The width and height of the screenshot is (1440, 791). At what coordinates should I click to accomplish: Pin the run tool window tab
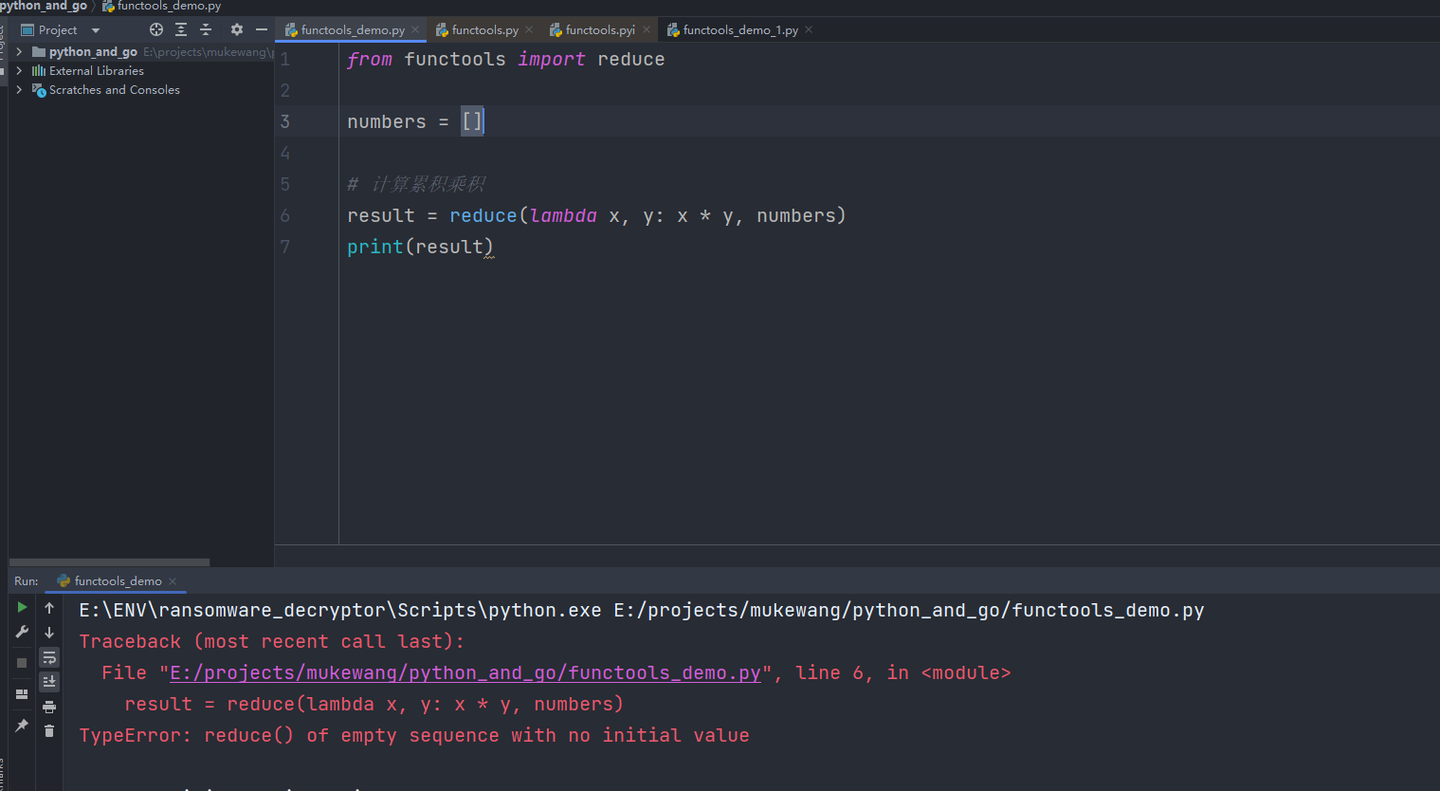(x=21, y=724)
